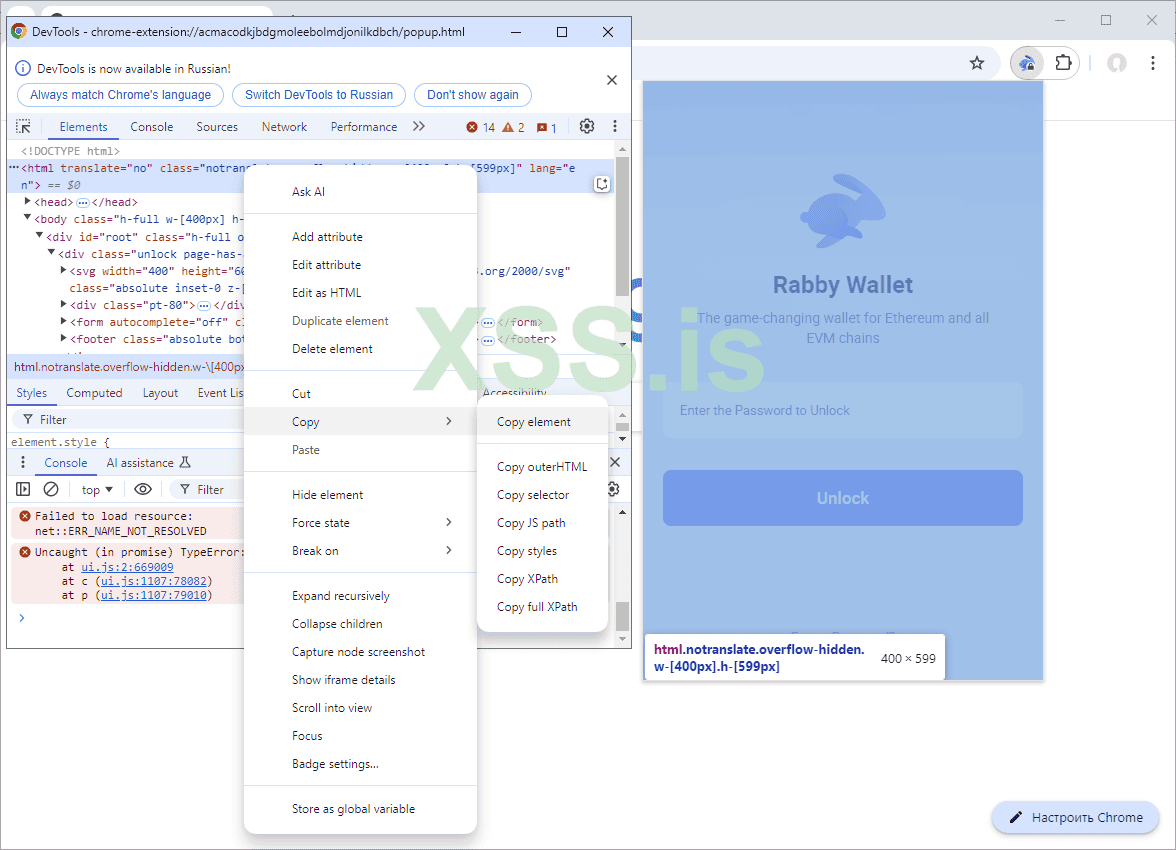Expand the svg width=400 node
Viewport: 1176px width, 850px height.
tap(63, 270)
